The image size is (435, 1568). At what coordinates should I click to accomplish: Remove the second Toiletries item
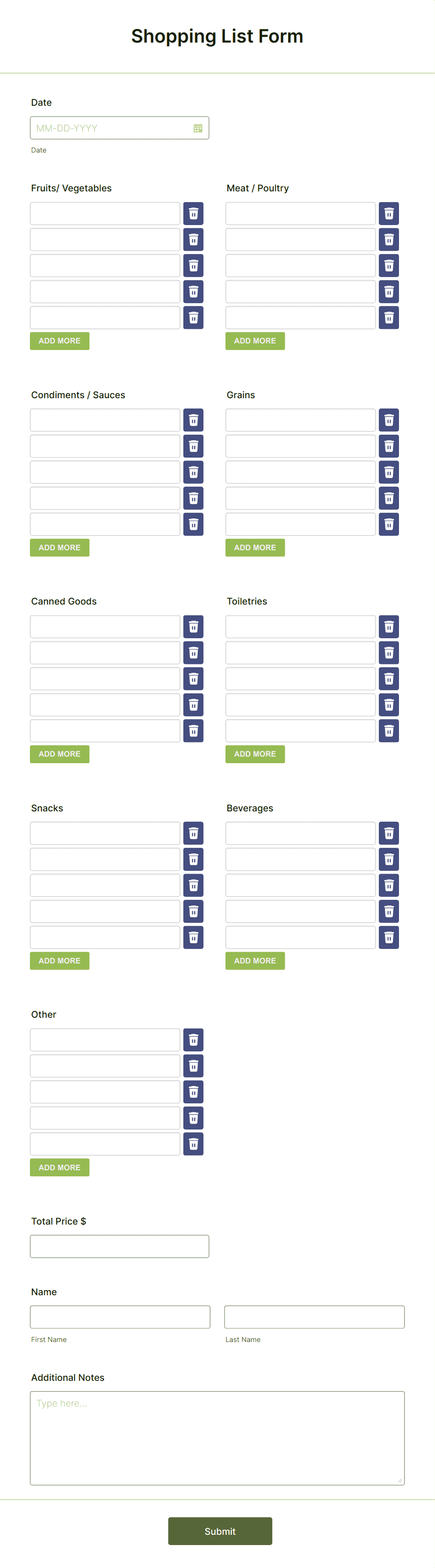(388, 653)
